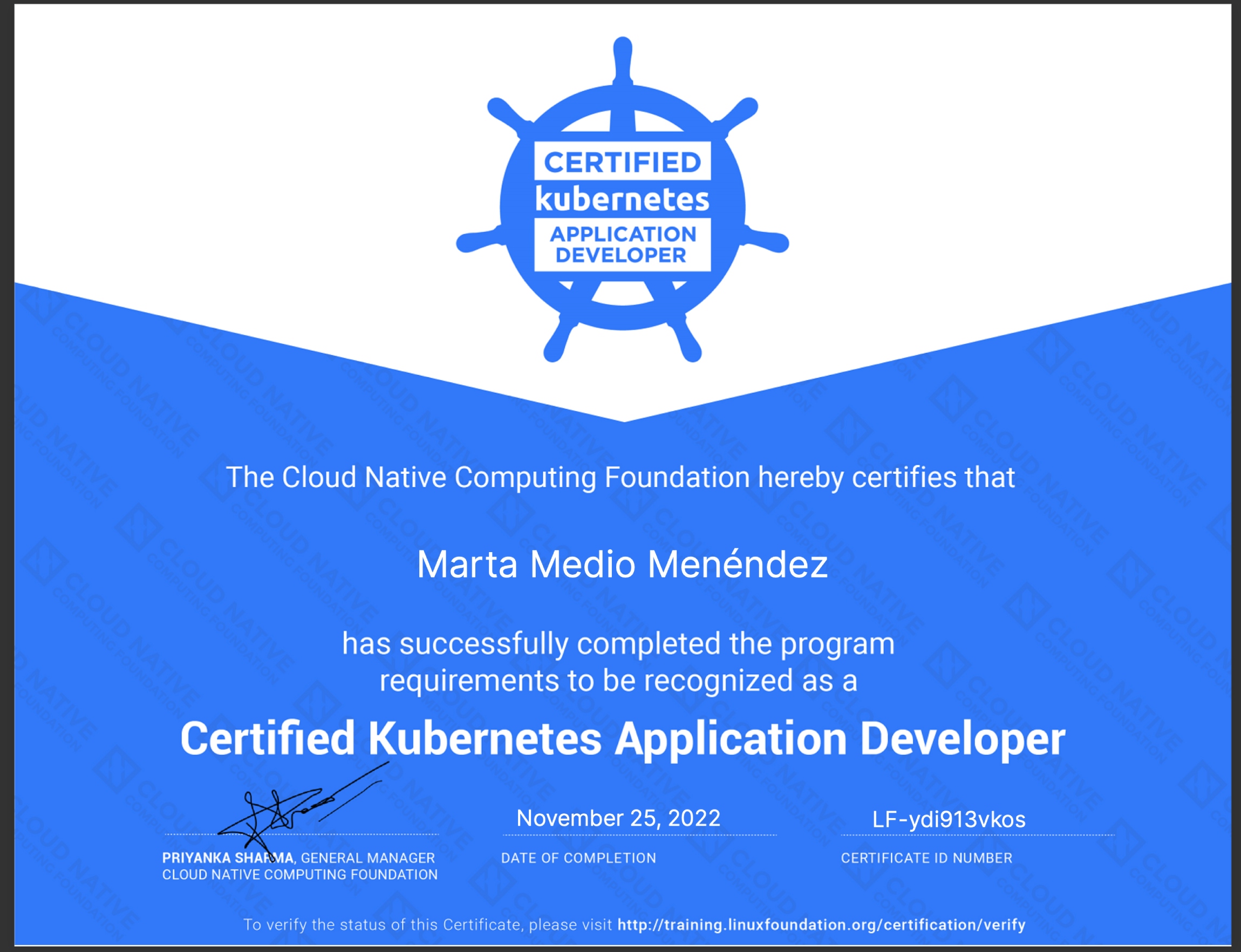Select the certificate ID "LF-ydi913vkos"
1241x952 pixels.
949,819
